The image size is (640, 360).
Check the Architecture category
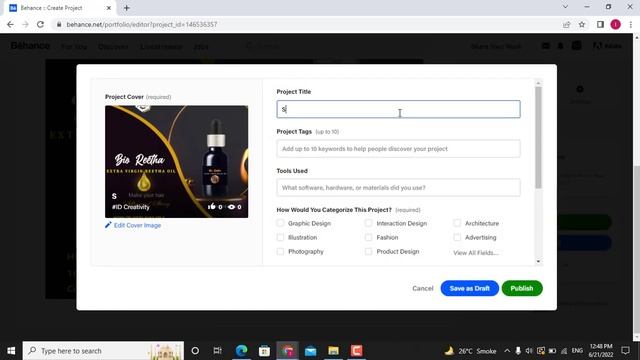click(457, 223)
